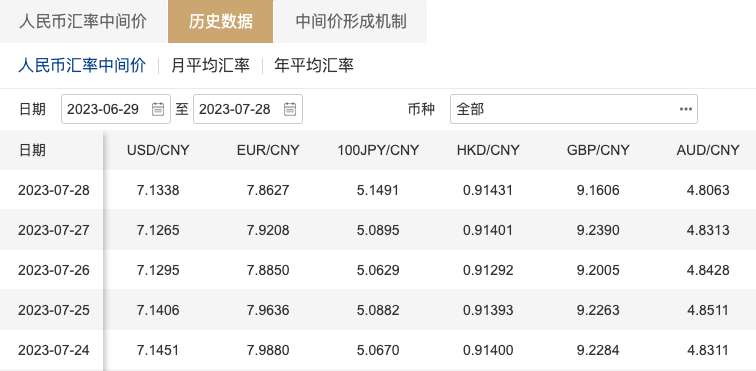The height and width of the screenshot is (371, 756).
Task: Click the end date field 2023-07-28
Action: point(248,109)
